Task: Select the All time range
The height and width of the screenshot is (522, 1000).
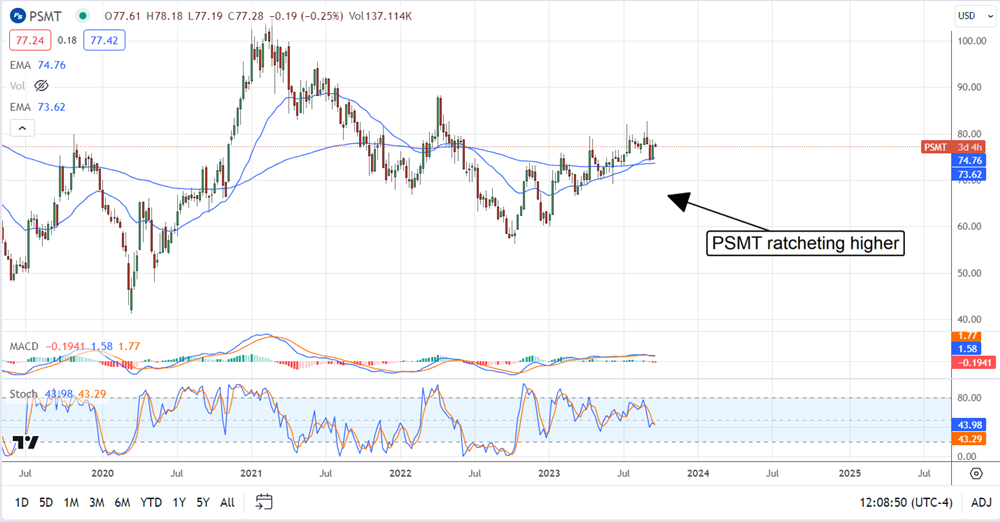Action: [x=227, y=503]
